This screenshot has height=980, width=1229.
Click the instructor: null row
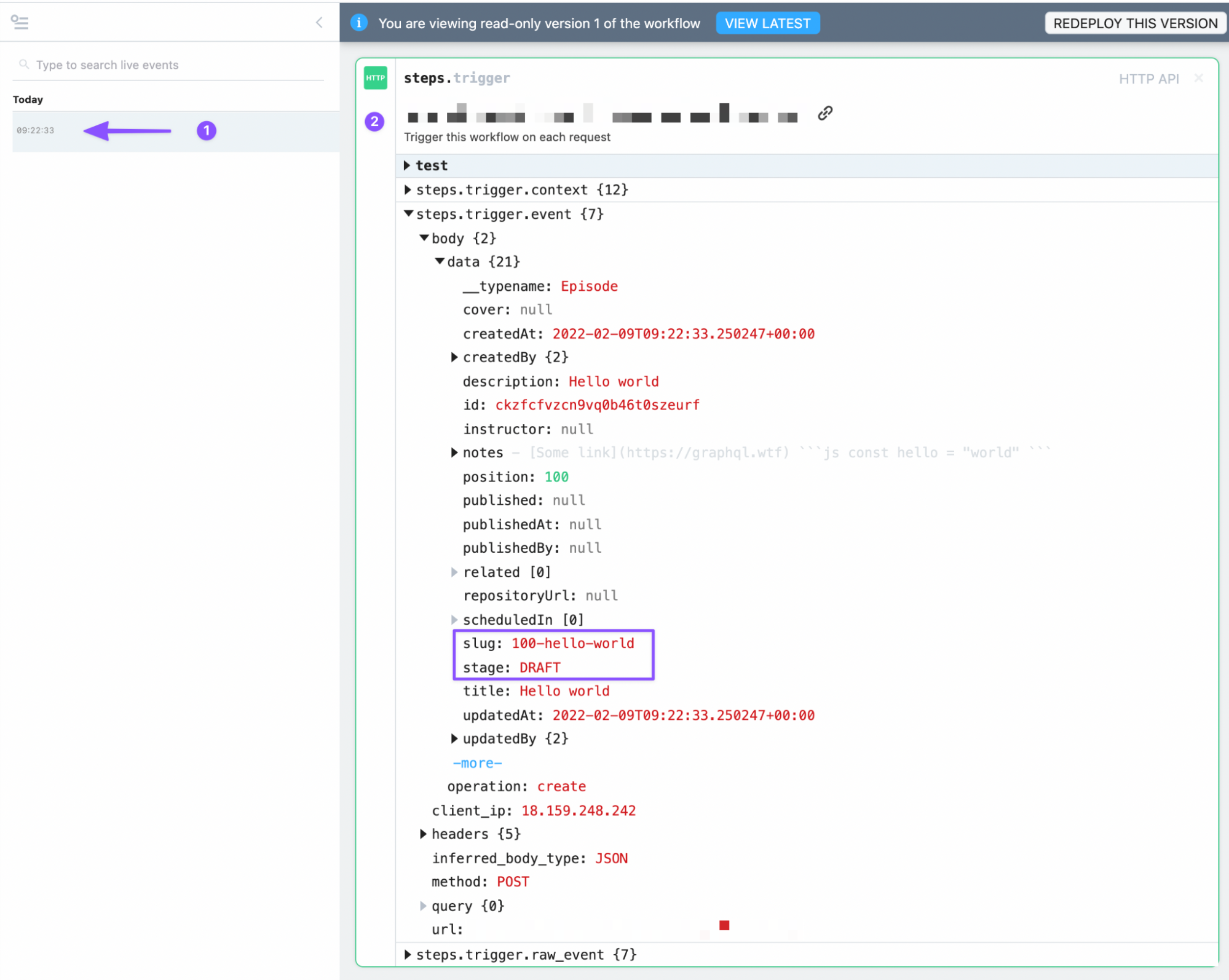coord(528,429)
